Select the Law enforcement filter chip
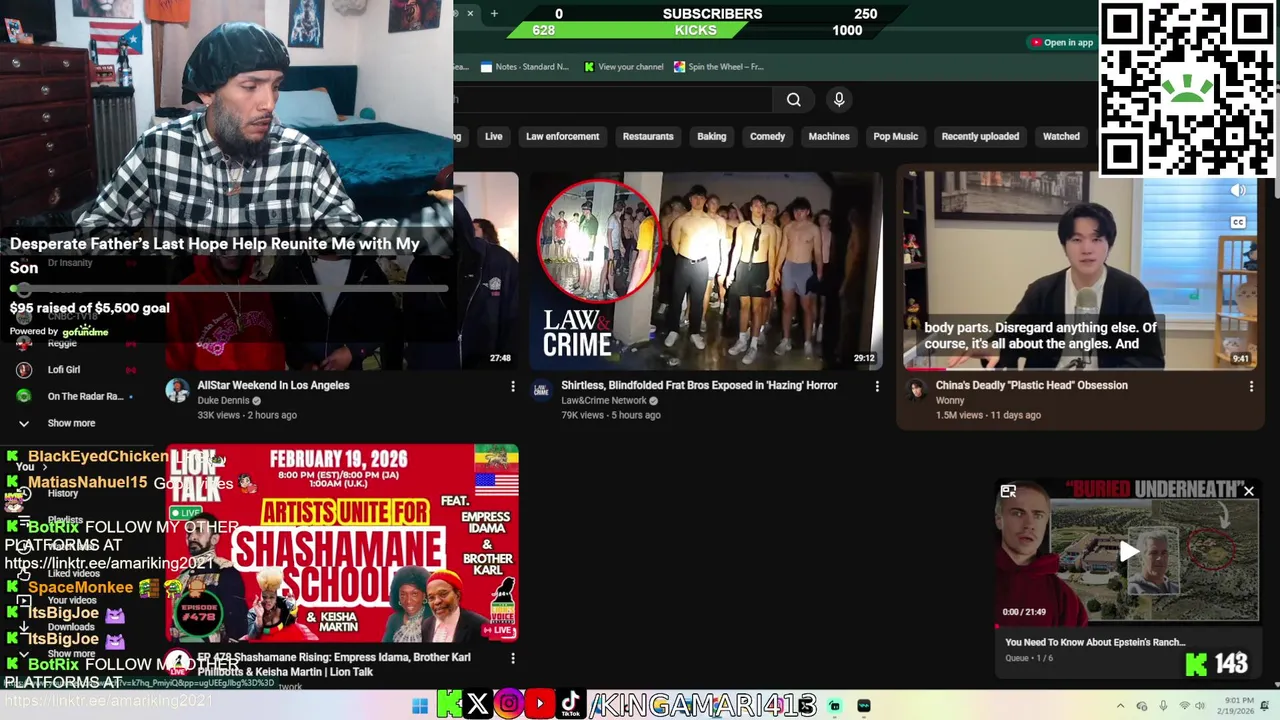1280x720 pixels. click(562, 136)
